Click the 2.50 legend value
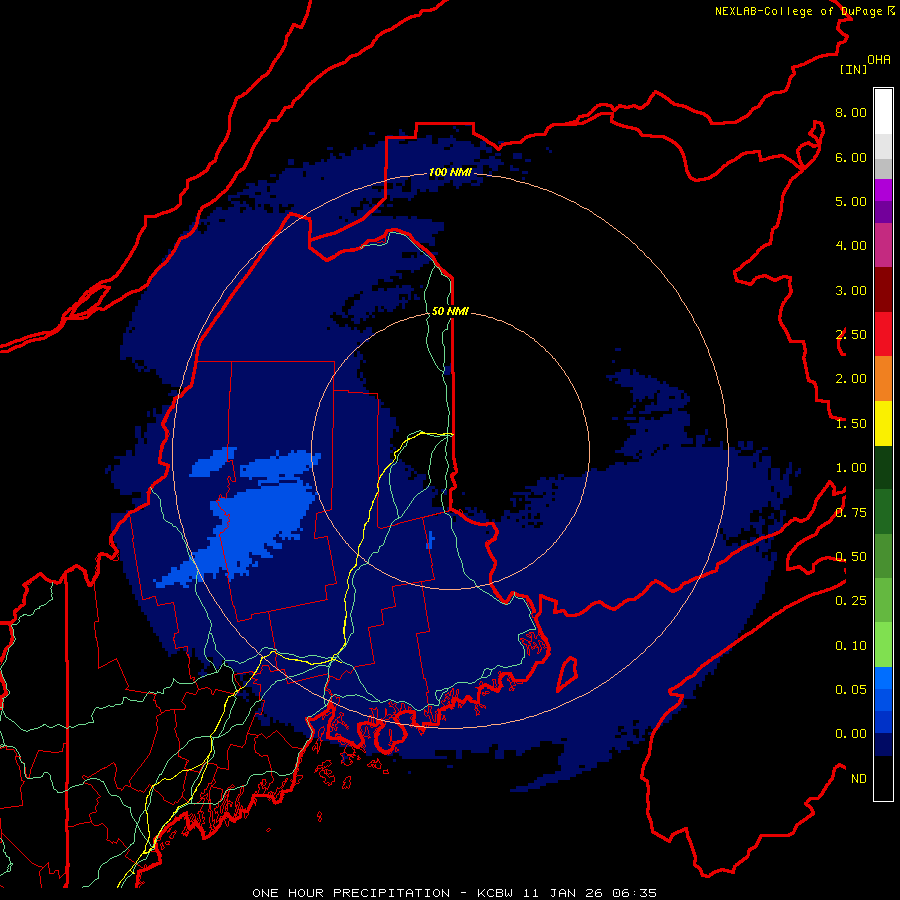Viewport: 900px width, 900px height. pyautogui.click(x=851, y=335)
